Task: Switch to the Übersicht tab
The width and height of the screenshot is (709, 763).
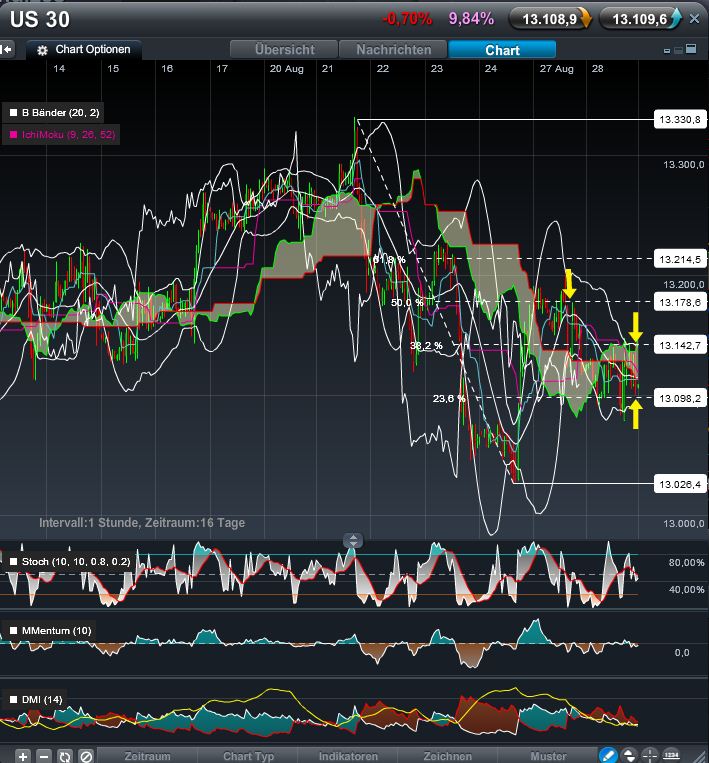Action: tap(284, 50)
